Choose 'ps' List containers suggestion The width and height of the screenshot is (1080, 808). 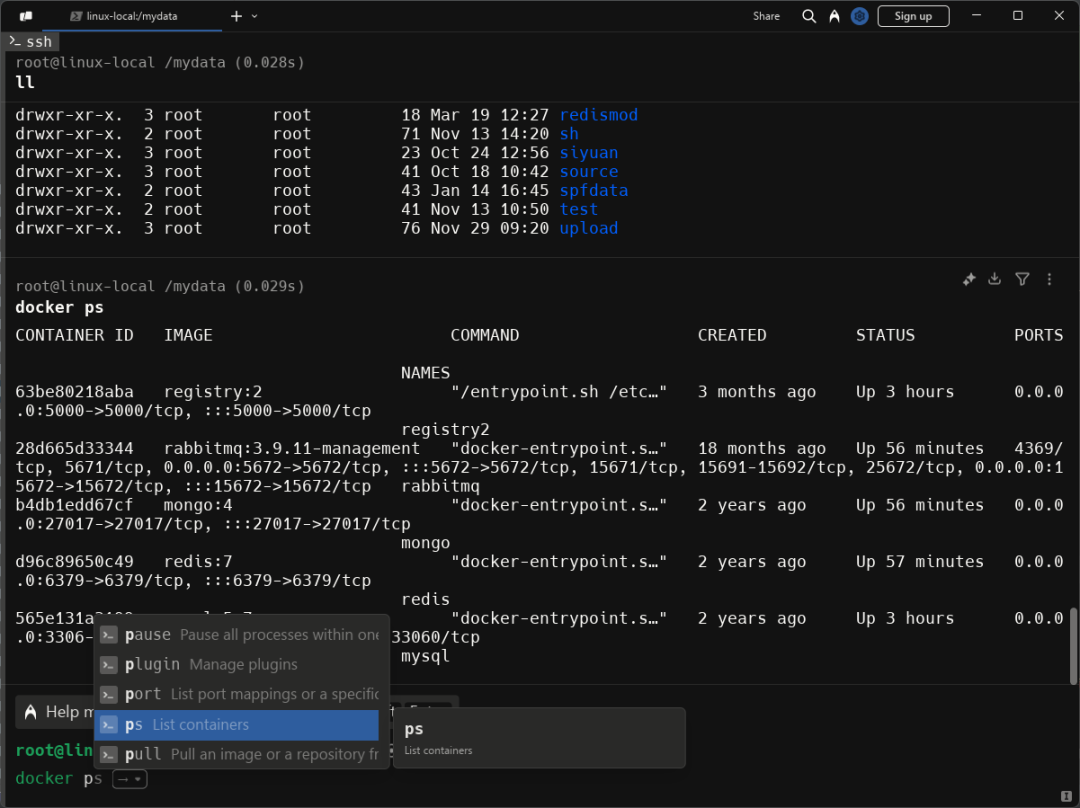237,725
